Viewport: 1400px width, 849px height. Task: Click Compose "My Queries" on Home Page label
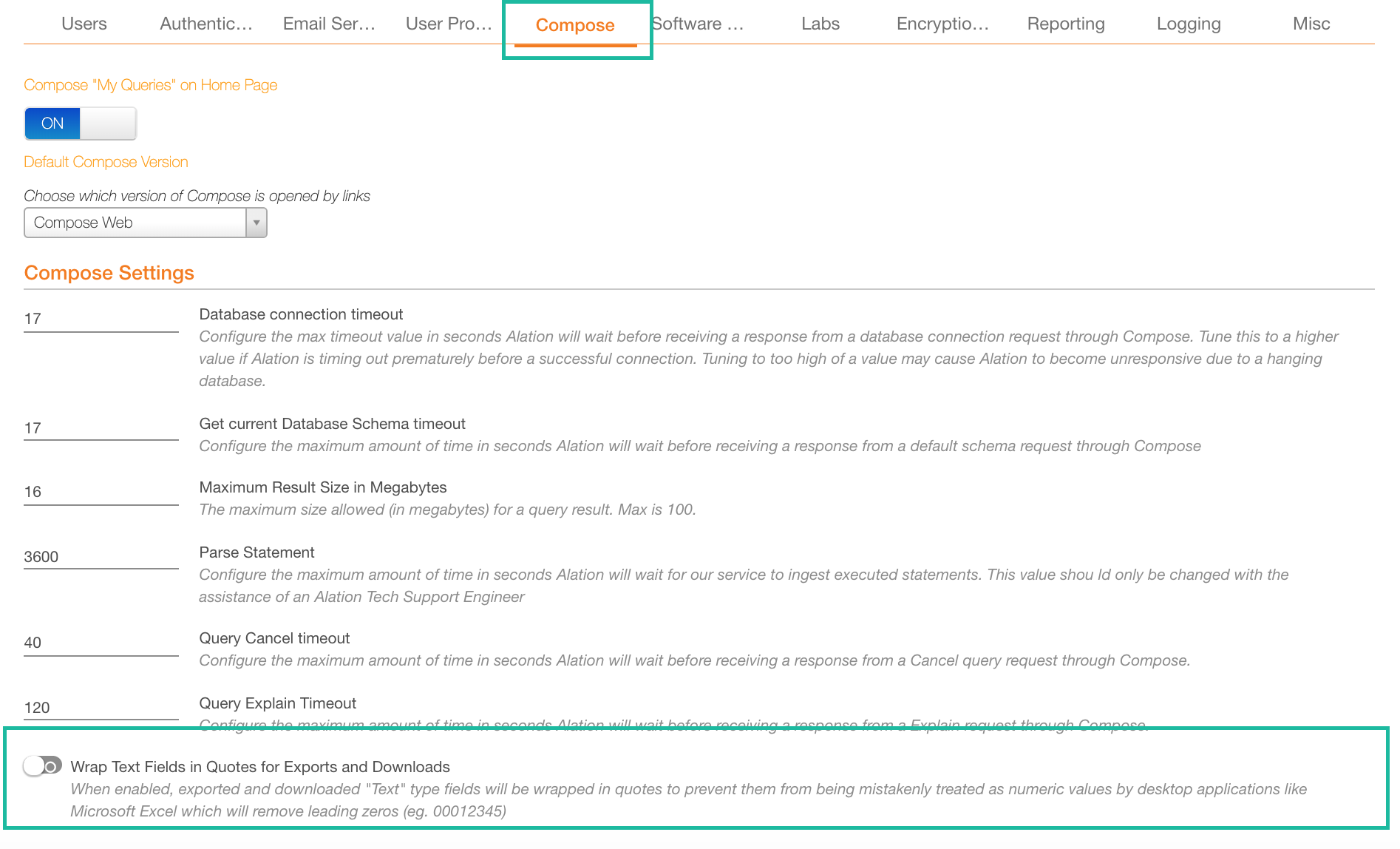tap(151, 85)
